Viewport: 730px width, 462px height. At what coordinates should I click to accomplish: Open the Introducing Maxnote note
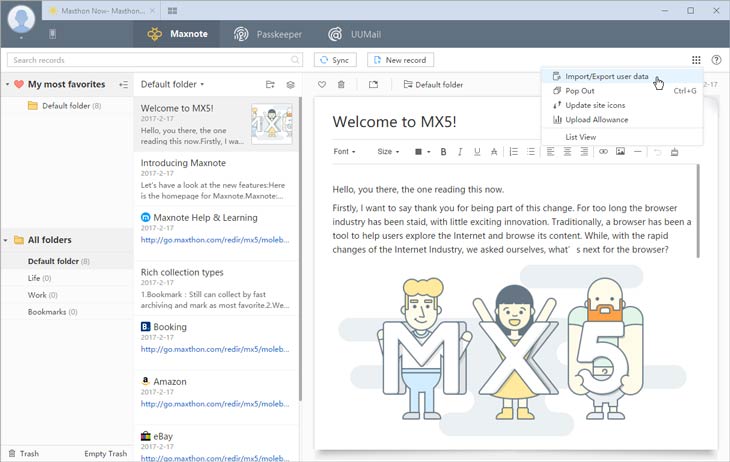coord(216,179)
